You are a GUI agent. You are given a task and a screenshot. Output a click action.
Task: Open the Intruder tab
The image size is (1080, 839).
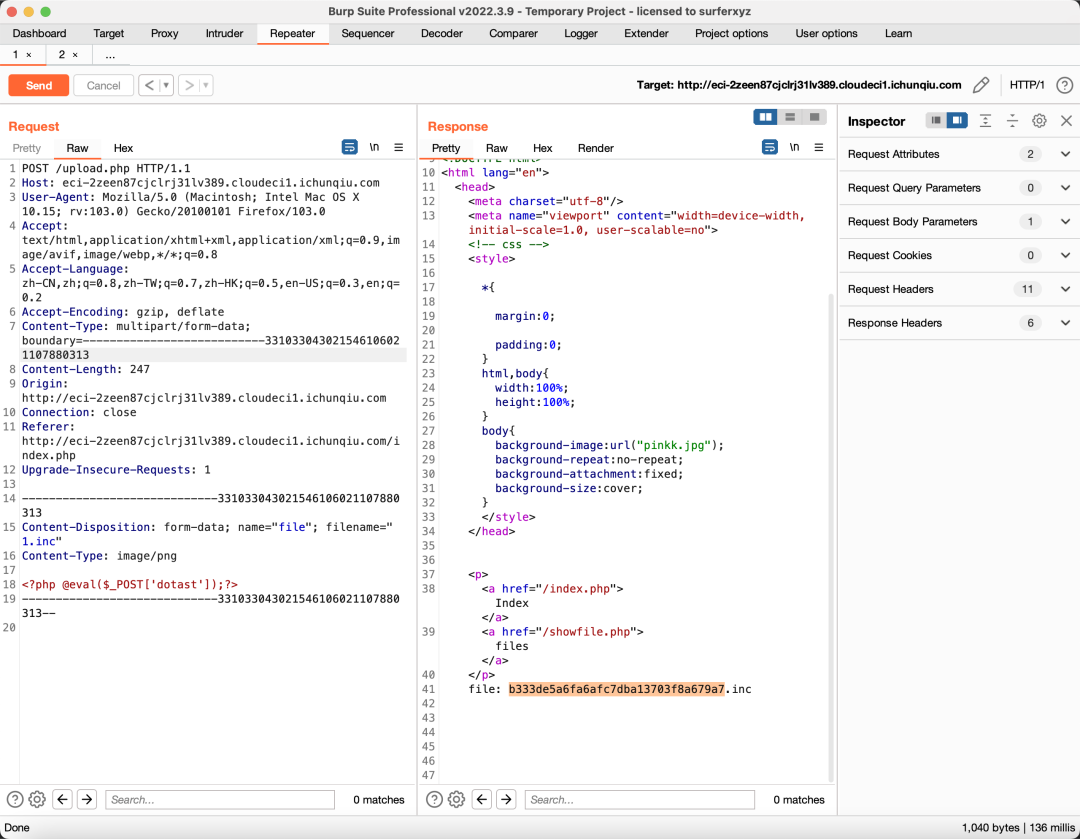tap(225, 33)
